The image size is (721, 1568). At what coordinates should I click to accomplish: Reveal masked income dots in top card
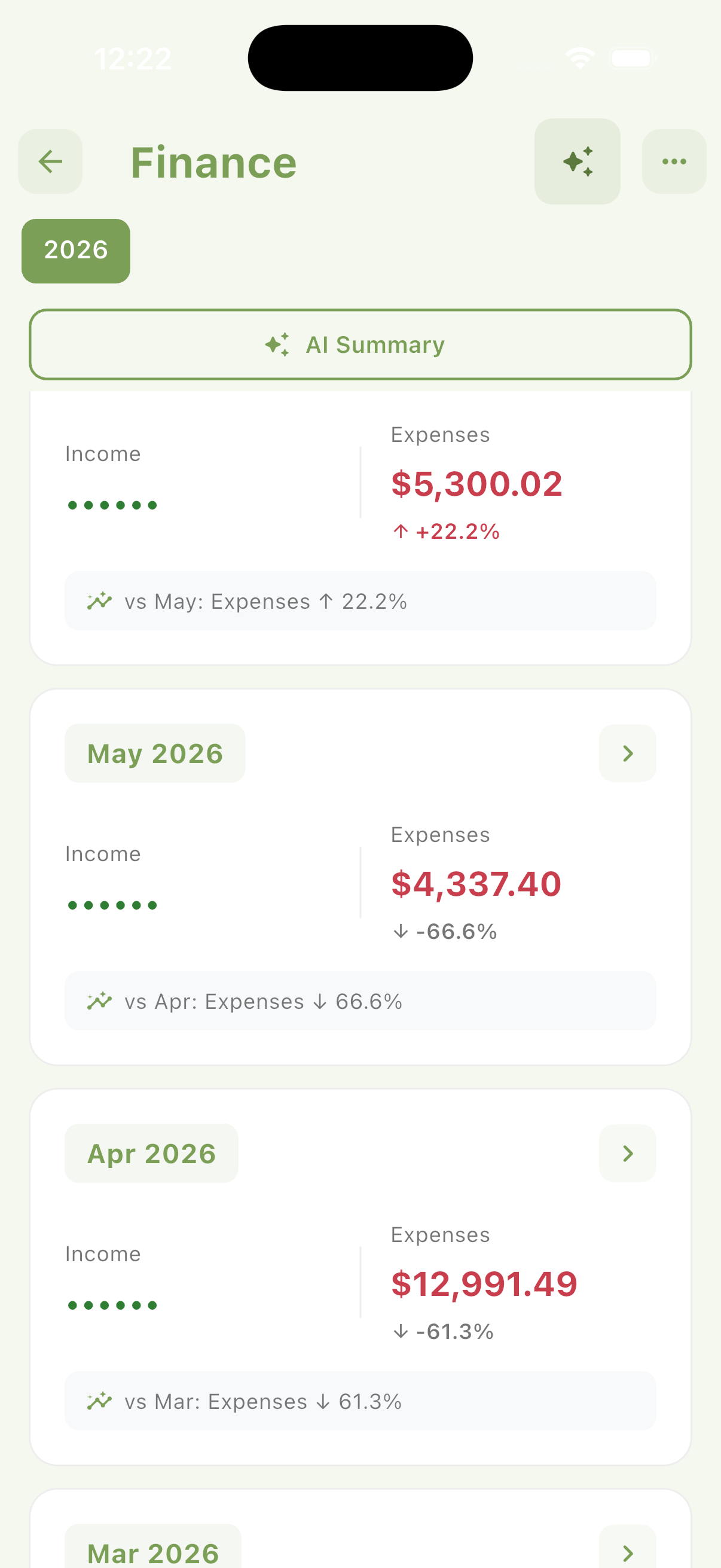coord(112,505)
